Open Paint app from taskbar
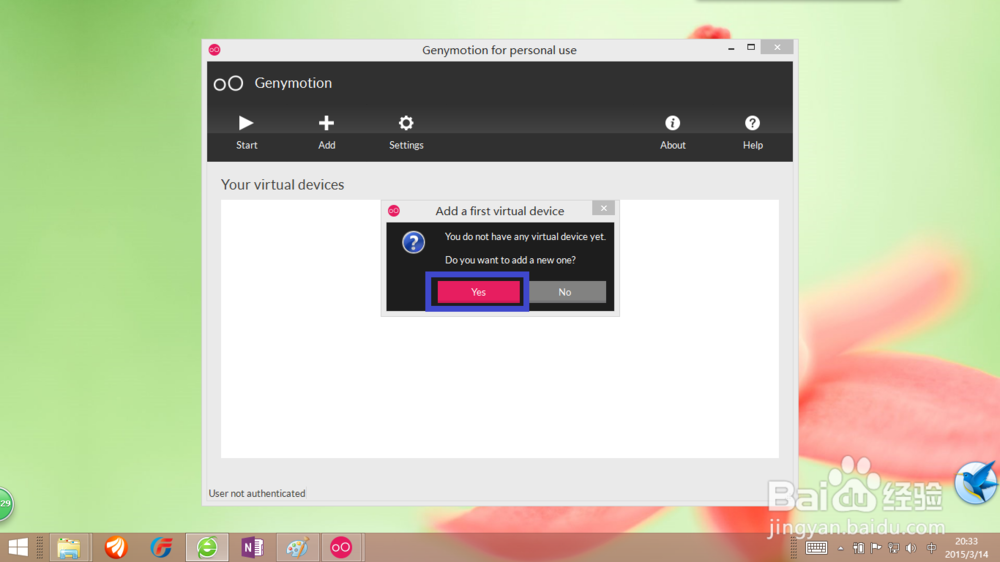 click(x=297, y=547)
